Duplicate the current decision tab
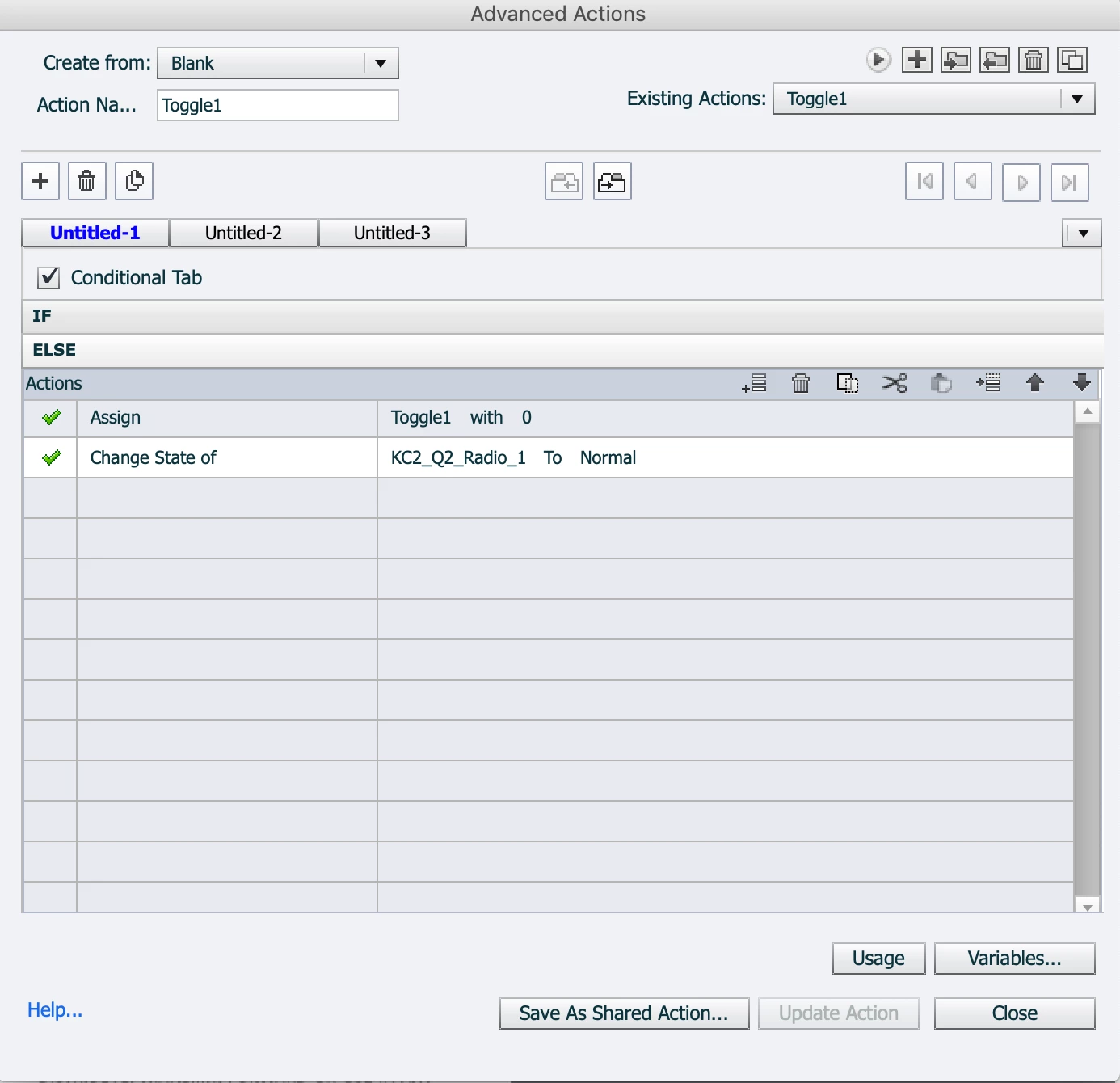 134,181
